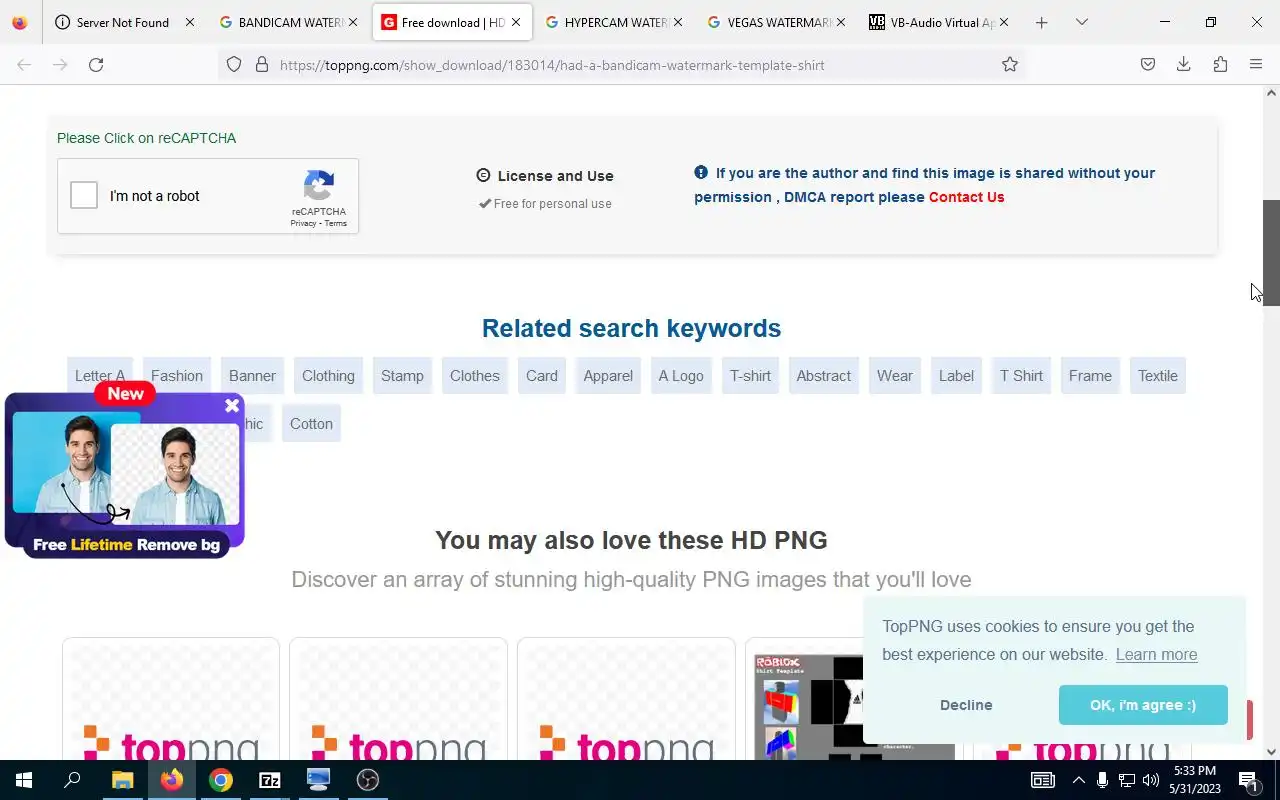1280x800 pixels.
Task: Select the A Logo keyword tag
Action: click(x=681, y=376)
